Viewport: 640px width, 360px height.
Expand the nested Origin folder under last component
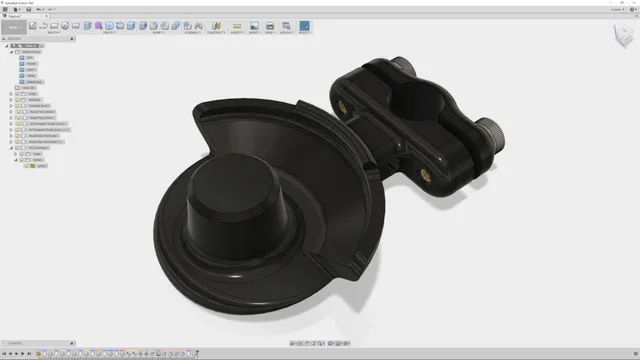[x=16, y=154]
